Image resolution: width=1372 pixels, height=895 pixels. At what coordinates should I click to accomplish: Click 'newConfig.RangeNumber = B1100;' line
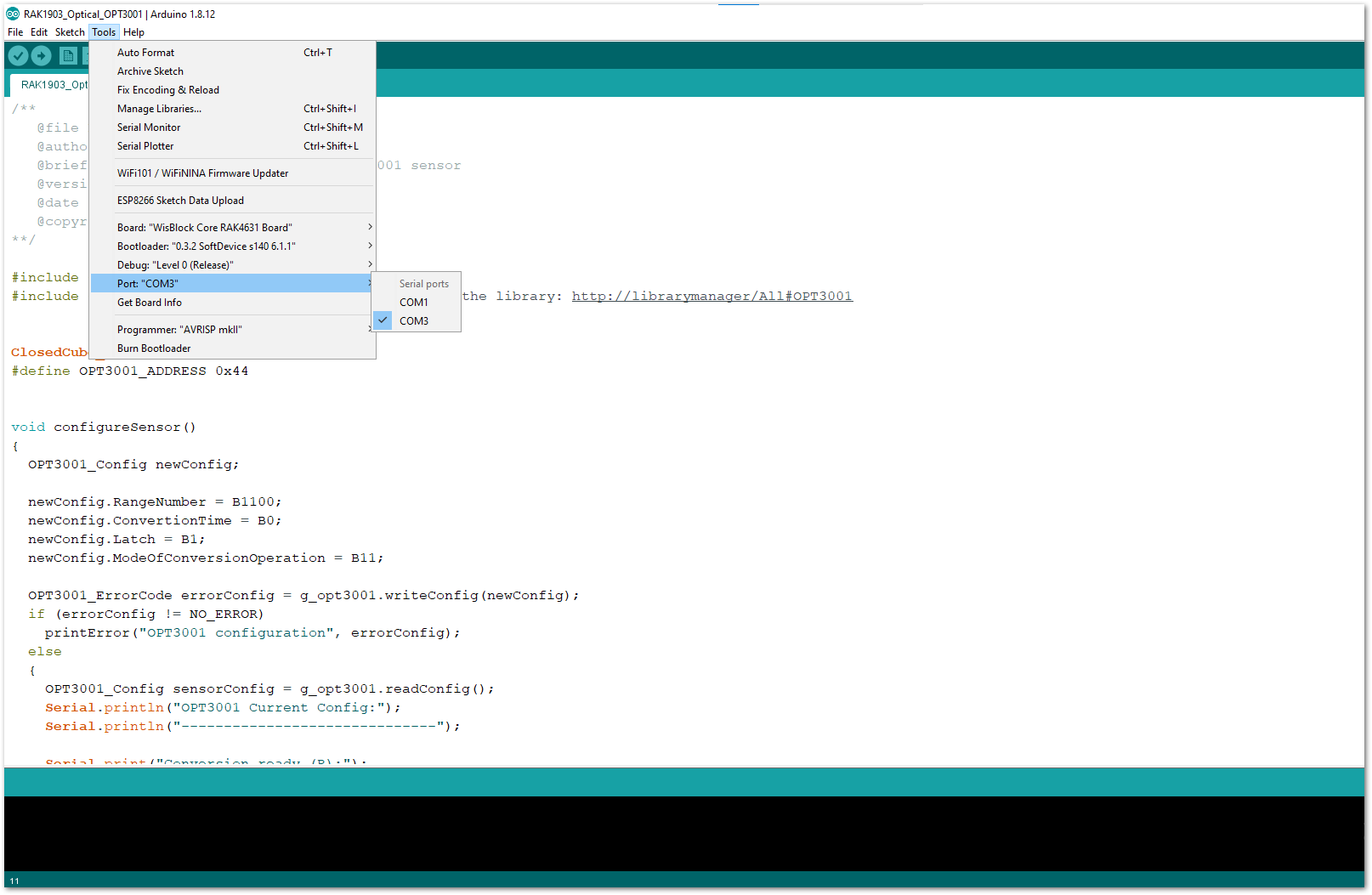click(155, 502)
